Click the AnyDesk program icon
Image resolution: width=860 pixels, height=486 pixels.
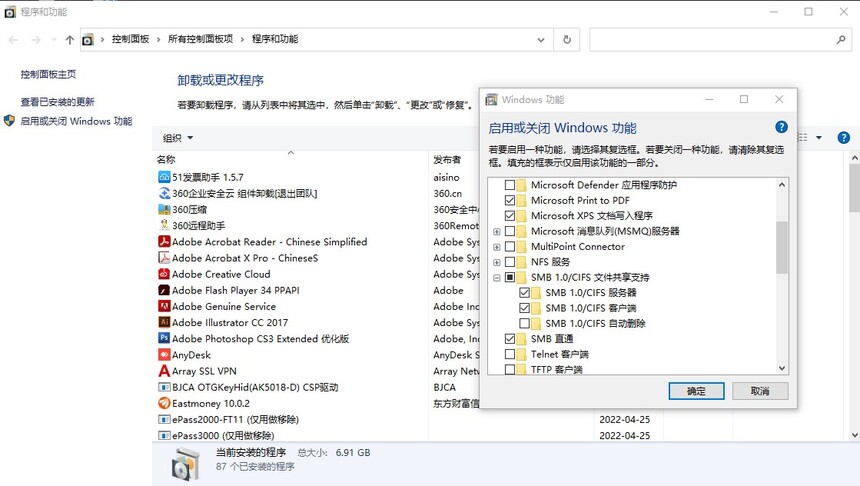pyautogui.click(x=164, y=355)
